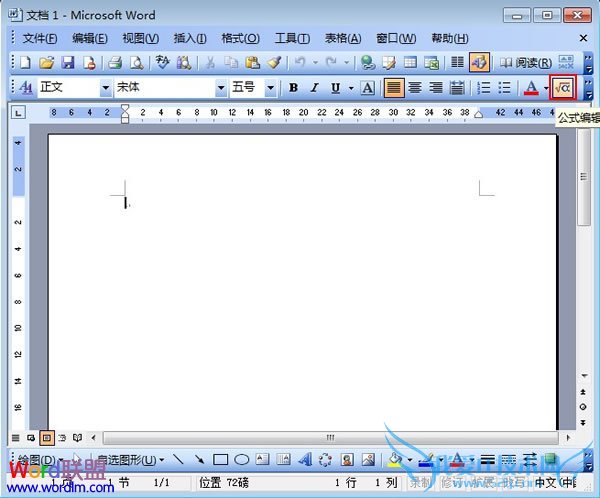Click the 阅读(R) reading layout button

[x=526, y=62]
